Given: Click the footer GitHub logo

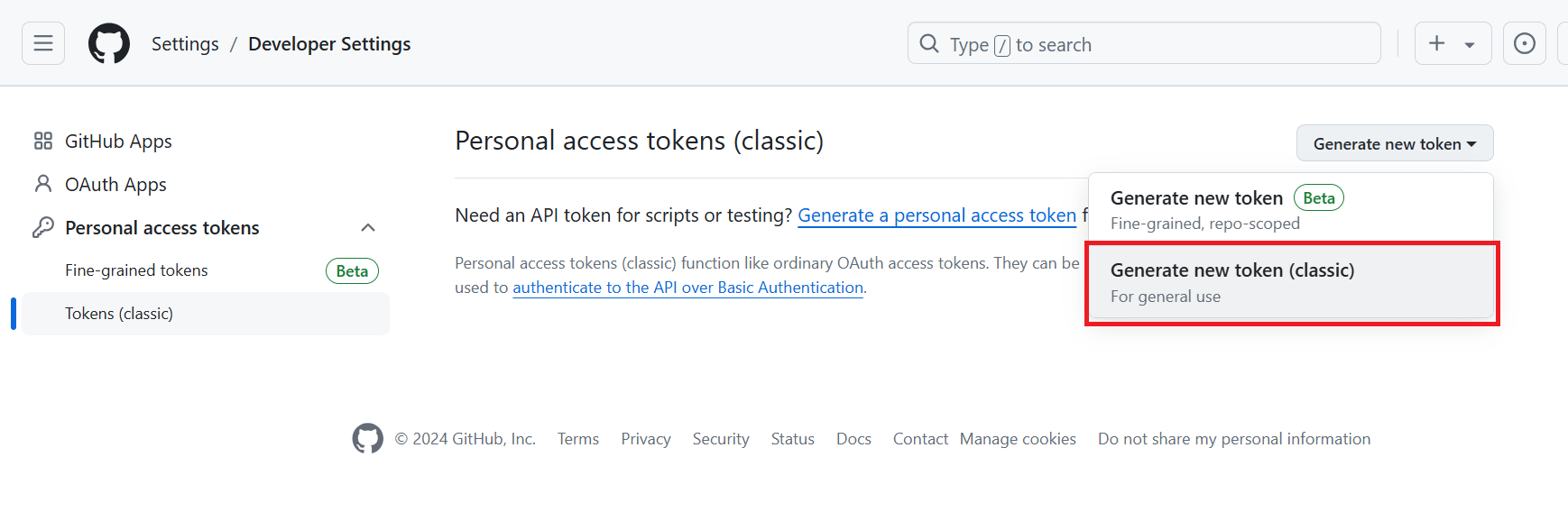Looking at the screenshot, I should point(367,439).
